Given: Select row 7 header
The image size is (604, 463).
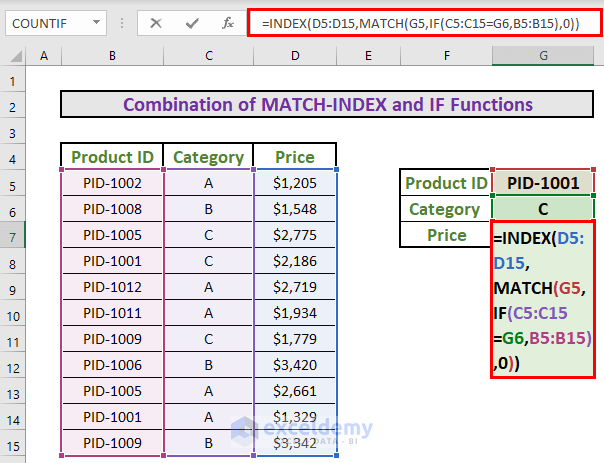Looking at the screenshot, I should pyautogui.click(x=13, y=235).
